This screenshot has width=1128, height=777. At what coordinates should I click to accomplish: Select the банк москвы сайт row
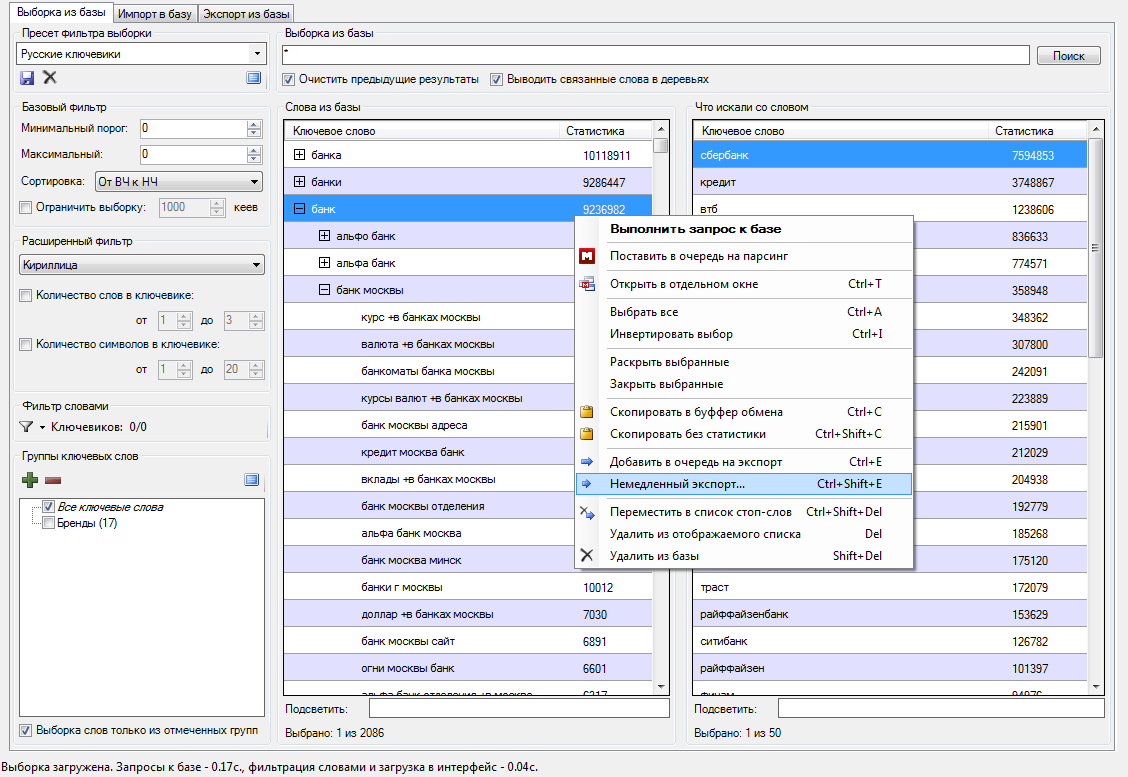click(x=468, y=641)
